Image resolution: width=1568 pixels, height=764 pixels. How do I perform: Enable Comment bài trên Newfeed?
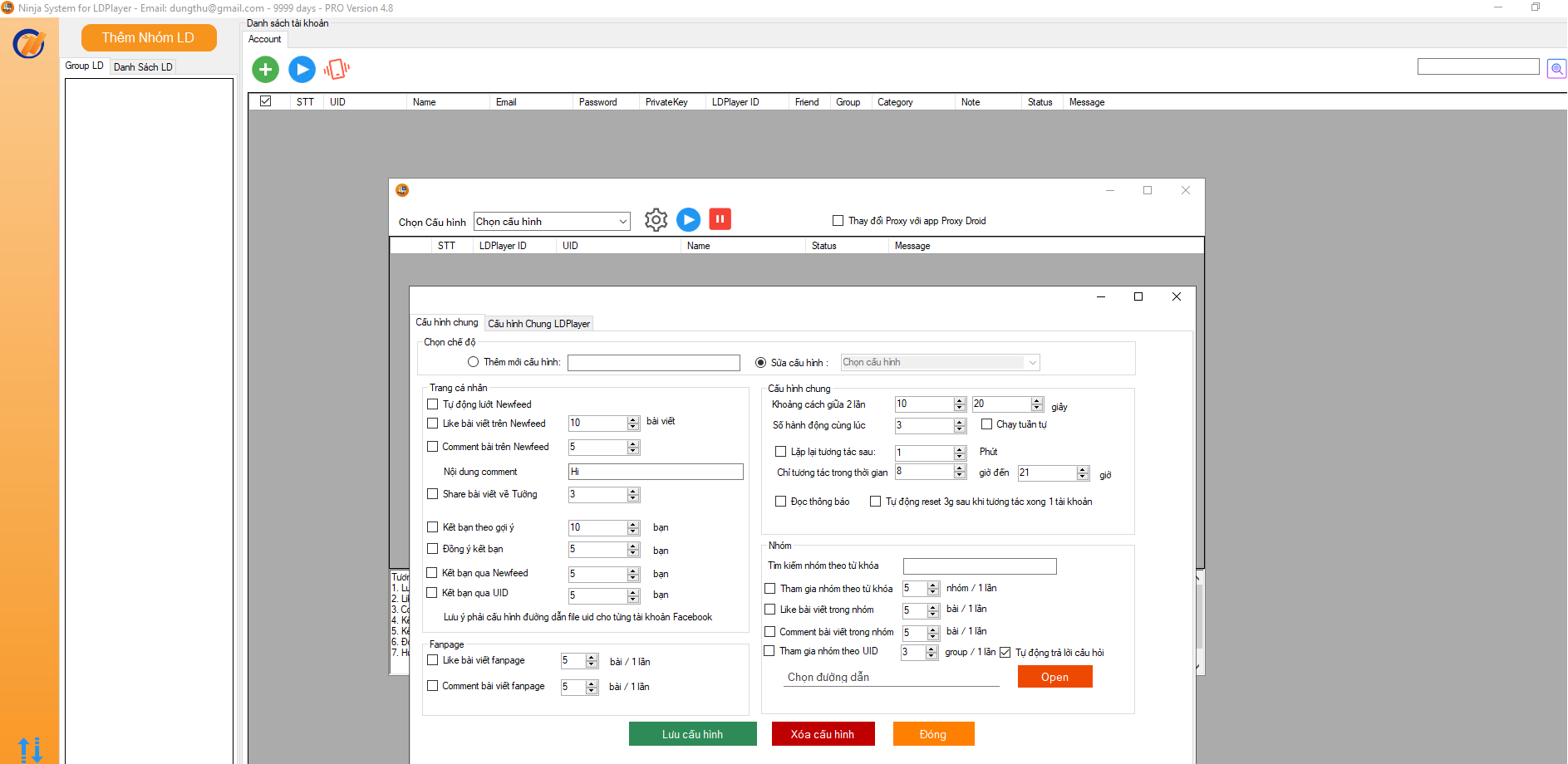click(x=432, y=447)
